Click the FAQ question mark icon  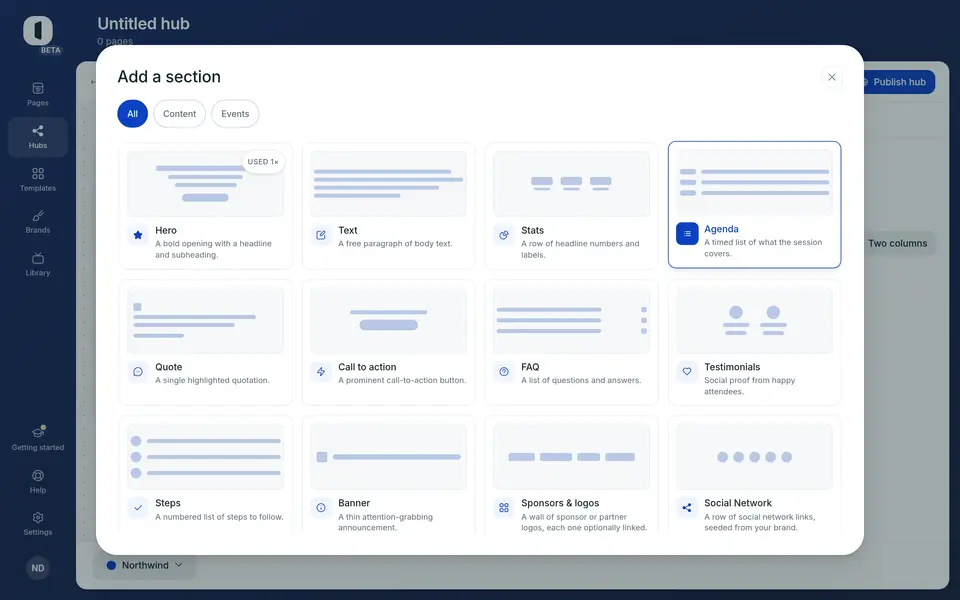(x=504, y=372)
